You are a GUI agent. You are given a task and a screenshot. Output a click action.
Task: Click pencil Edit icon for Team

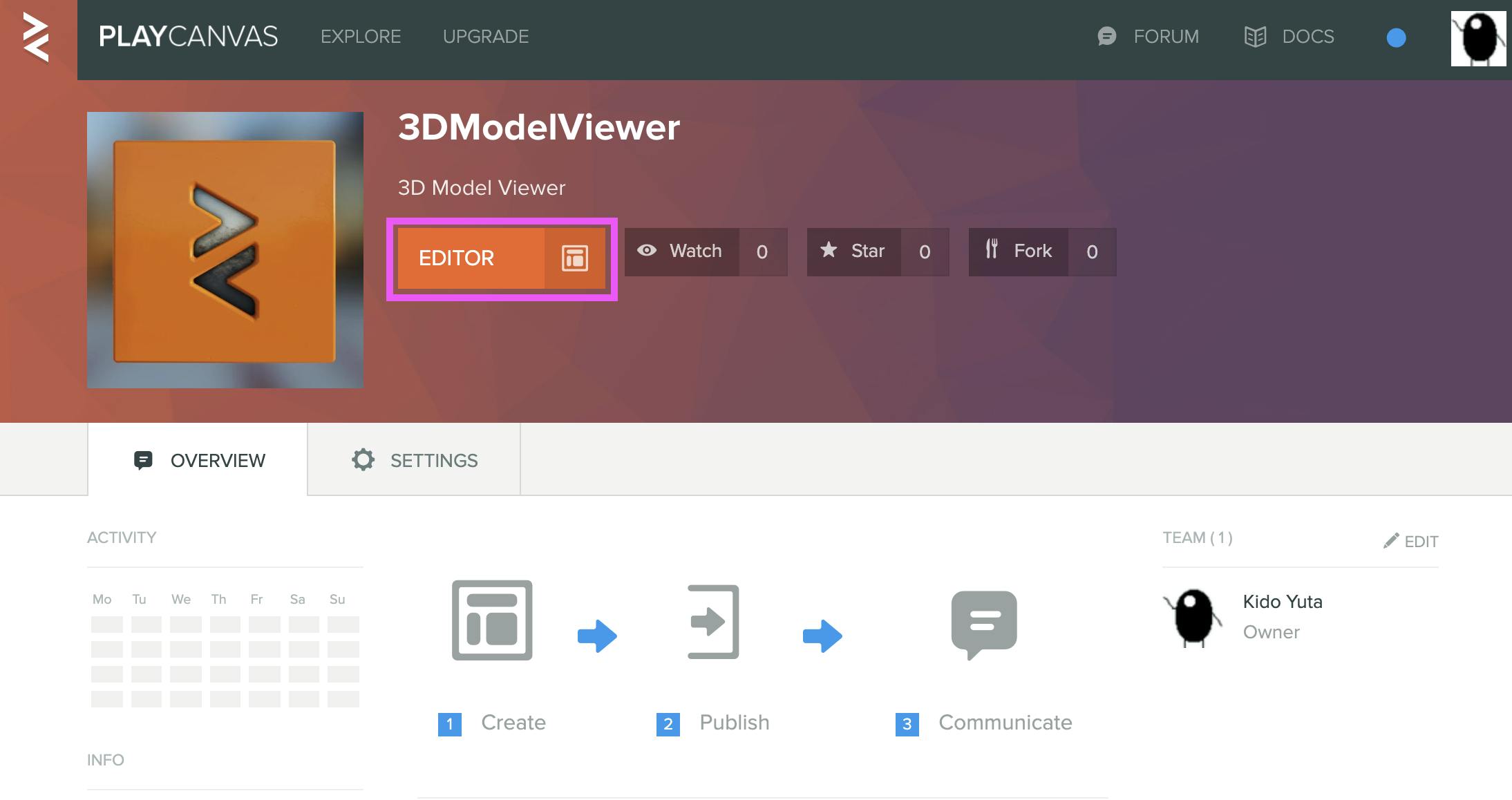click(1391, 541)
